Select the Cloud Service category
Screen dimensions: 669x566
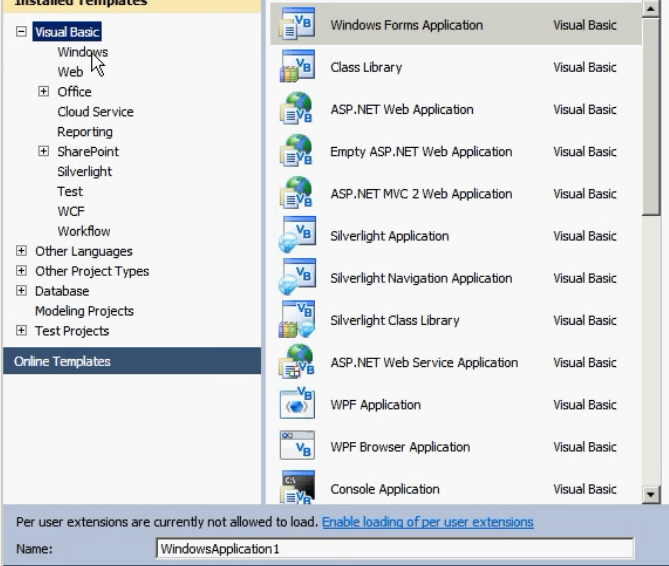[96, 112]
